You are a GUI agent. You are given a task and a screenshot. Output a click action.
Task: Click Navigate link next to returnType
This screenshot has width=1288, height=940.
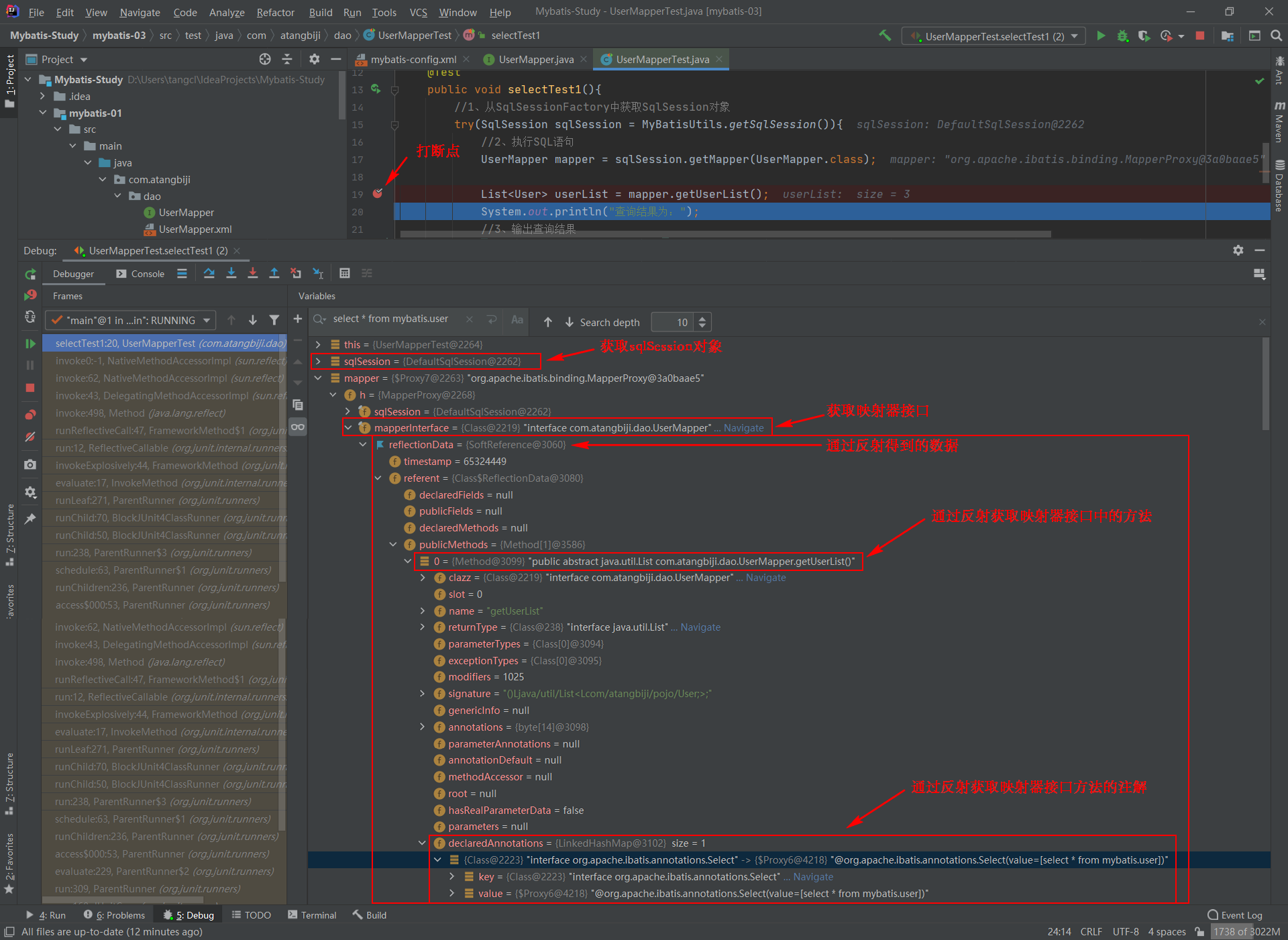(x=700, y=627)
